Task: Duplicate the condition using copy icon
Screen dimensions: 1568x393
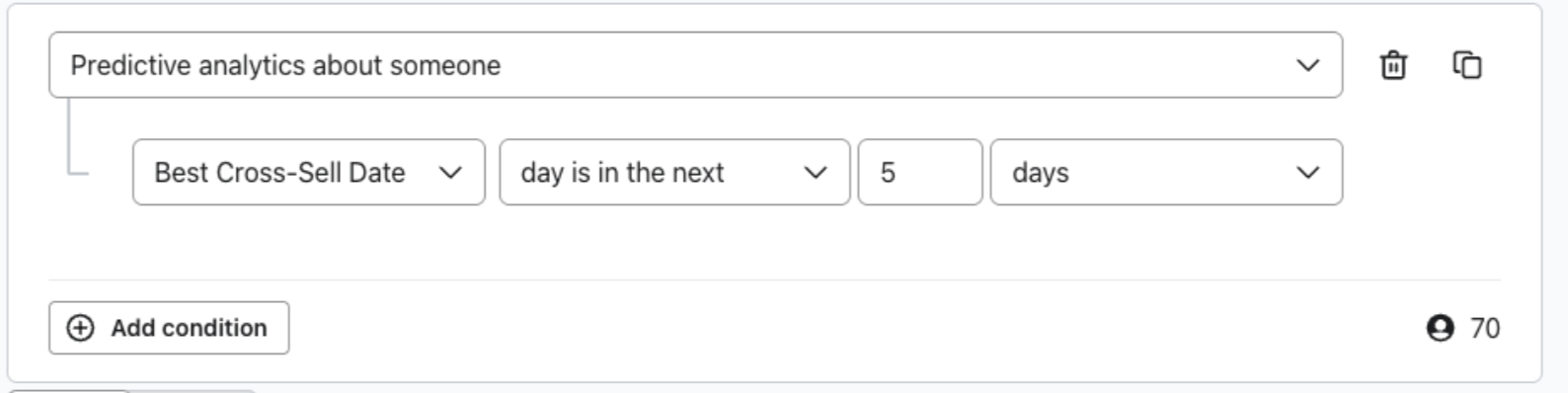Action: [1467, 65]
